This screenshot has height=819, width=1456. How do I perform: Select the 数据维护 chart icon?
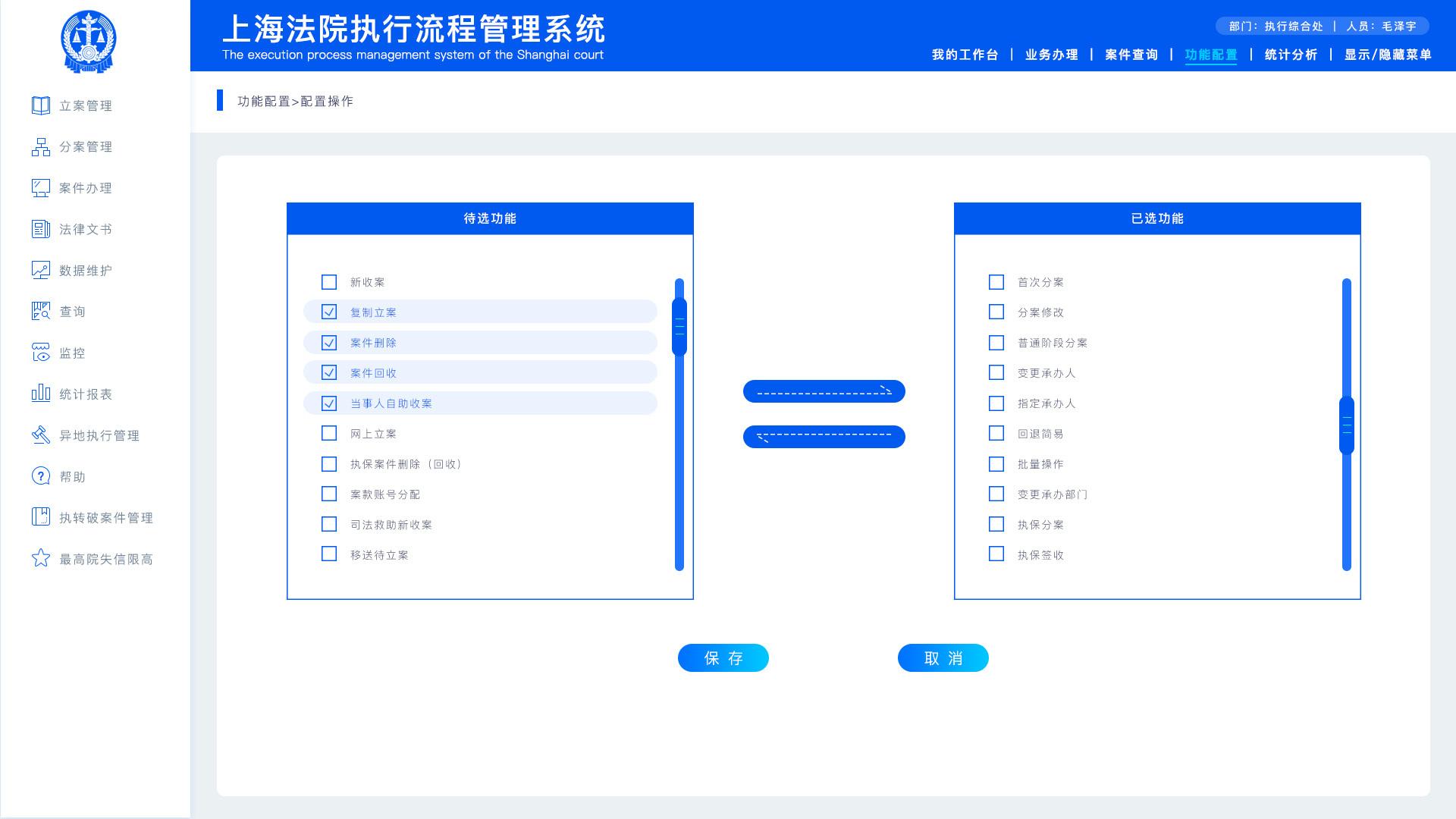40,270
